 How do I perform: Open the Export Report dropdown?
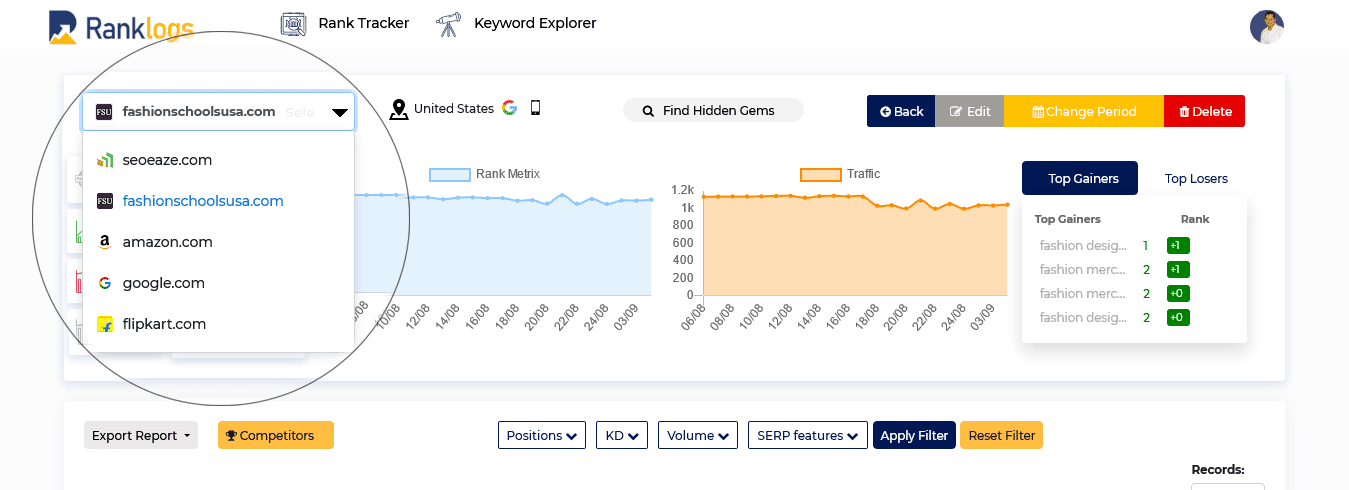pyautogui.click(x=141, y=435)
